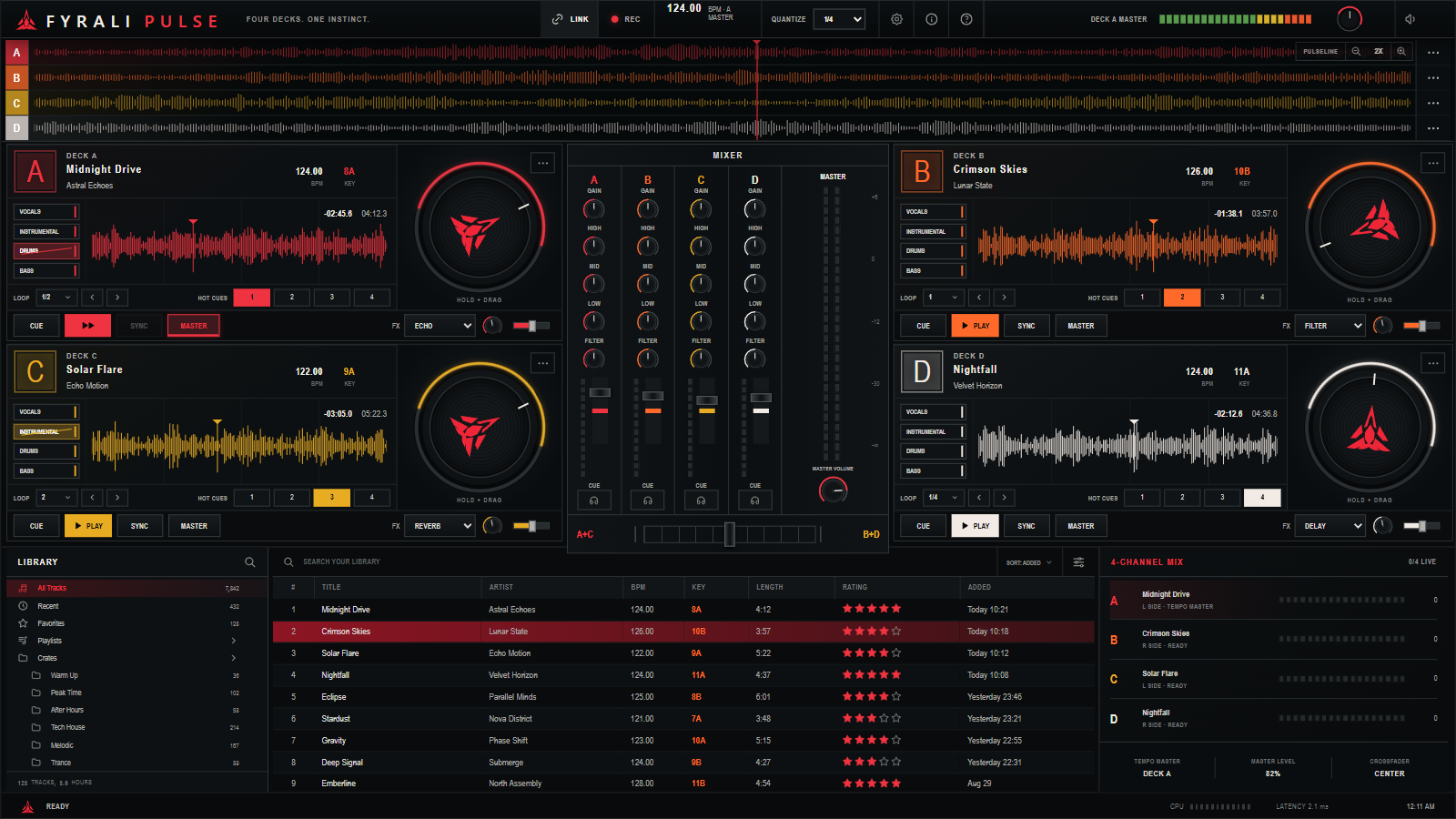Open Deck D loop size 1/4 dropdown
Viewport: 1456px width, 819px height.
tap(943, 498)
